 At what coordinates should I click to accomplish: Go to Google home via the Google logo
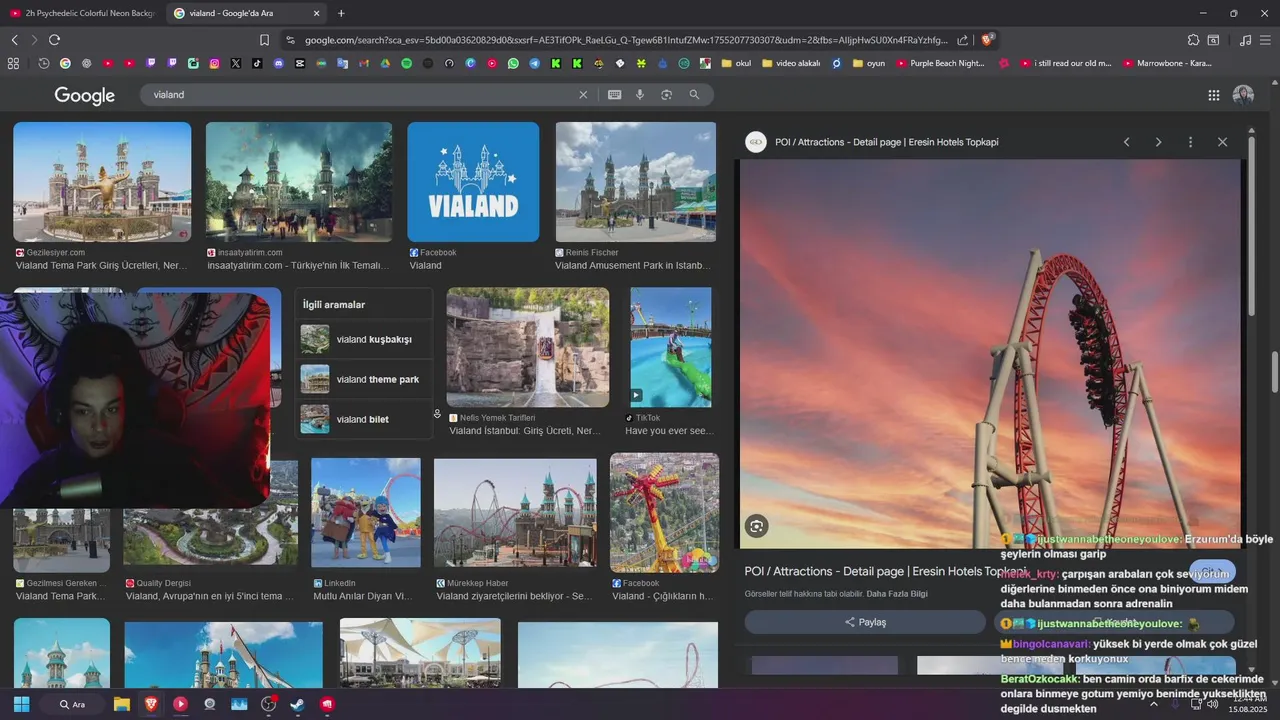(x=85, y=95)
